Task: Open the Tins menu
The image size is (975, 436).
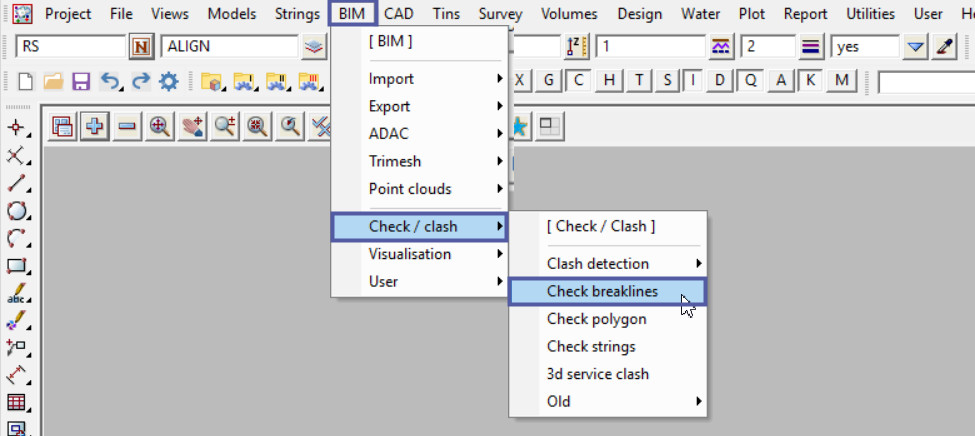Action: point(447,13)
